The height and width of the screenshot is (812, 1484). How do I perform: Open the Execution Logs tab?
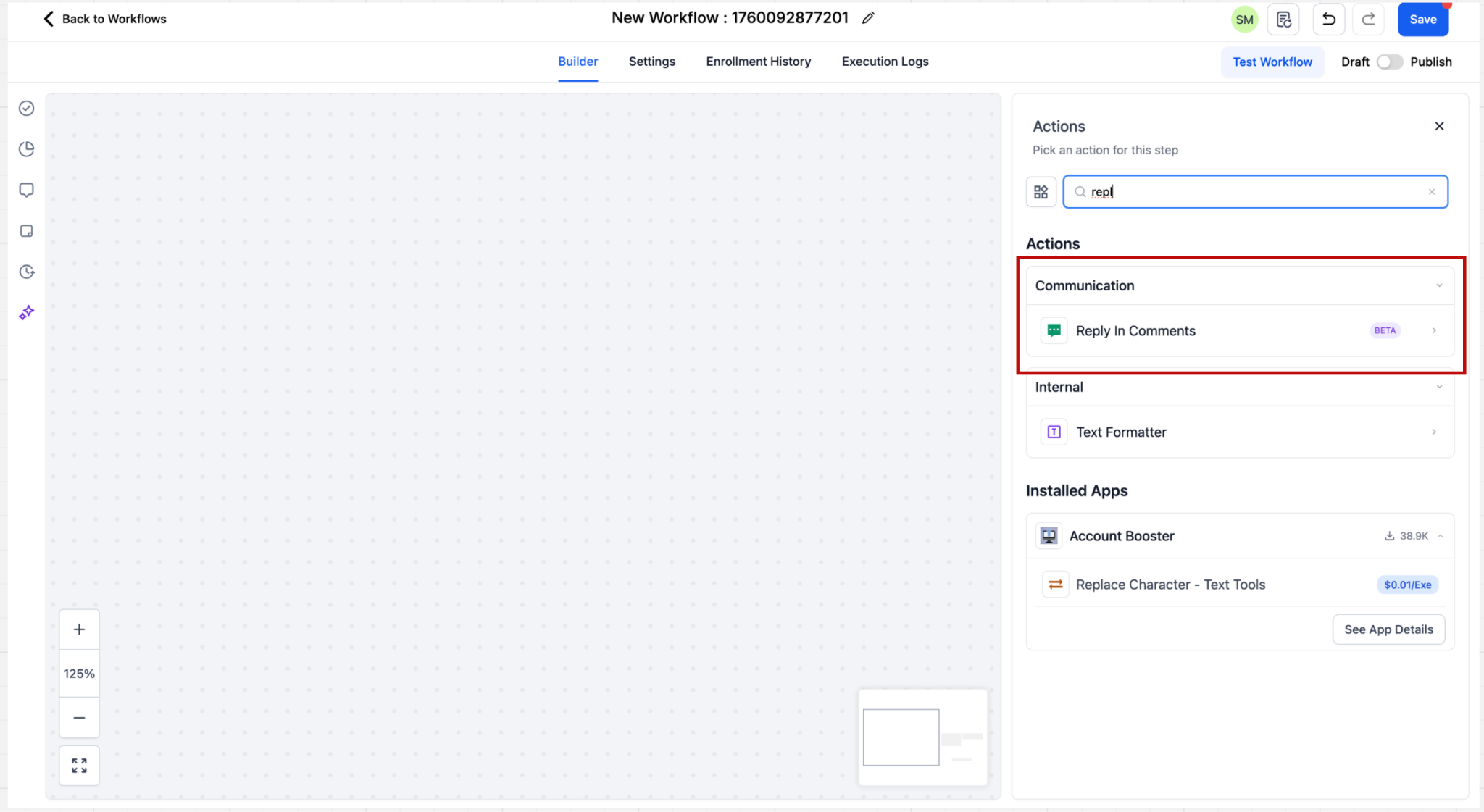(x=885, y=62)
